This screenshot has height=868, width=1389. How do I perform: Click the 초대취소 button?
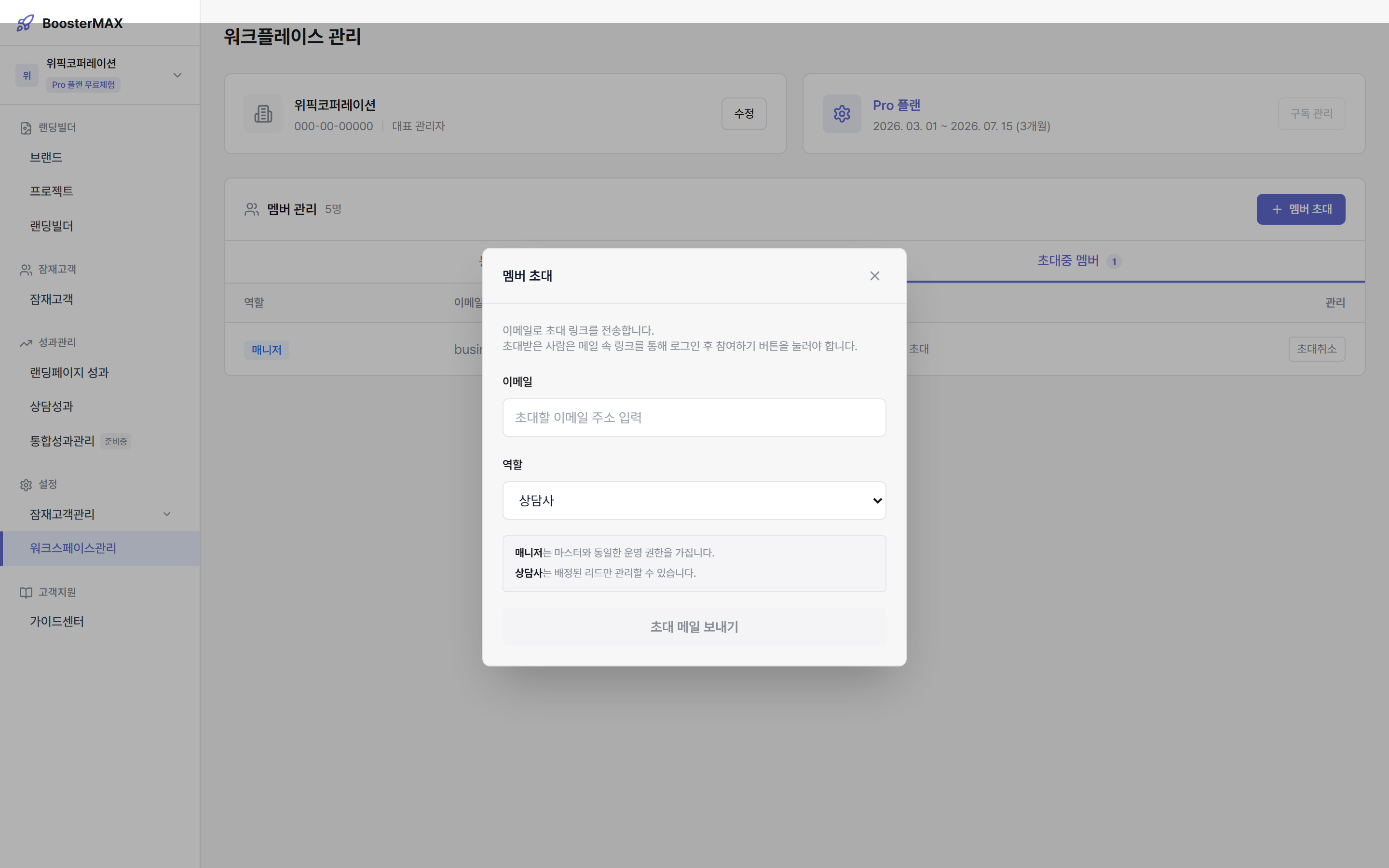[1317, 349]
